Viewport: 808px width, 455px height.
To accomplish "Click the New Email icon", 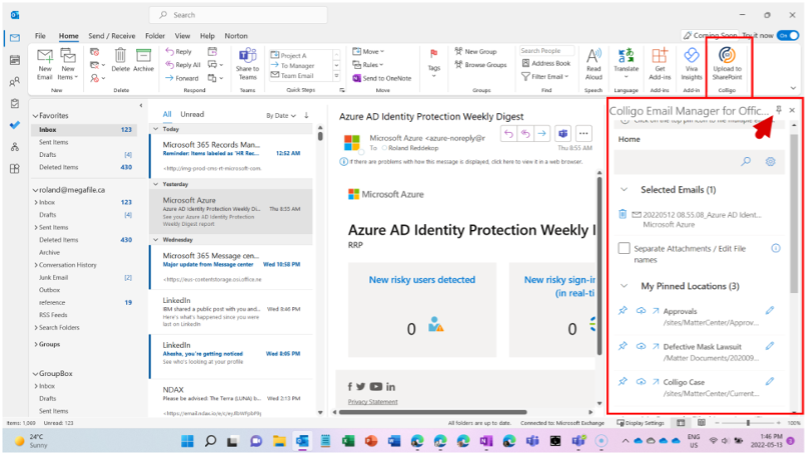I will point(45,63).
